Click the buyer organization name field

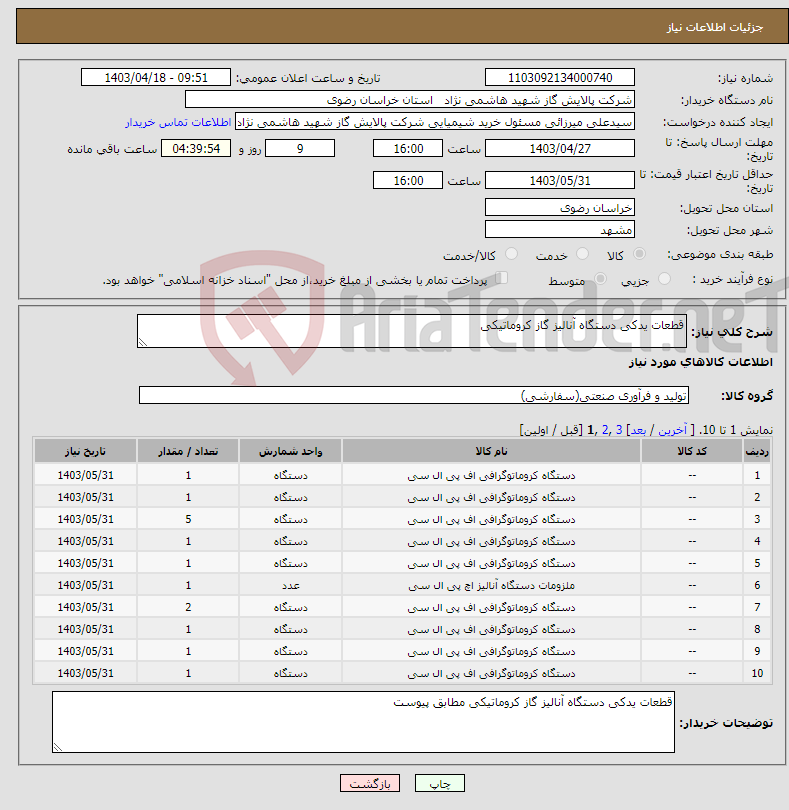point(410,100)
